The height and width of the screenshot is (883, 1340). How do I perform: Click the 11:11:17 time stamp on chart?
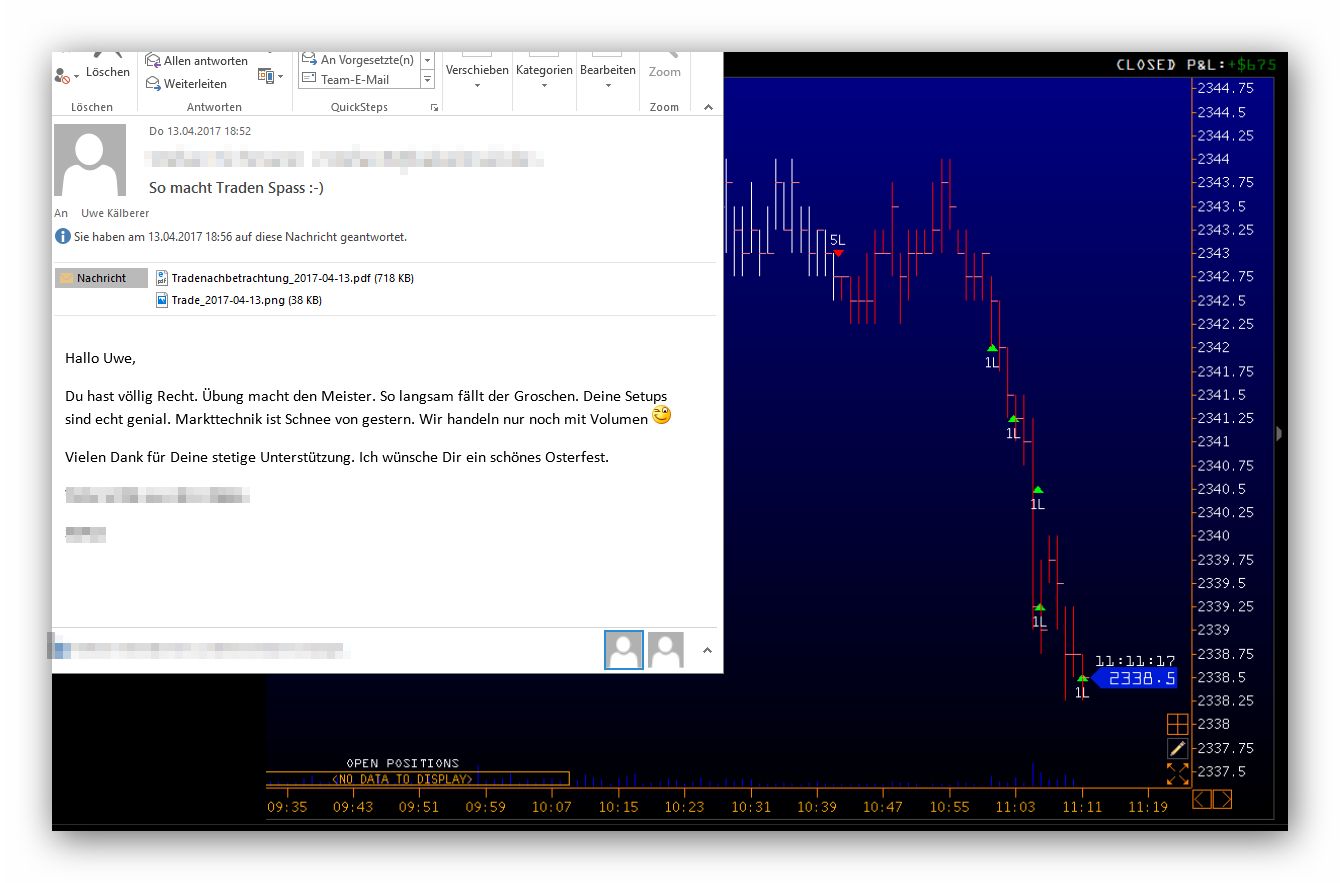click(x=1134, y=660)
